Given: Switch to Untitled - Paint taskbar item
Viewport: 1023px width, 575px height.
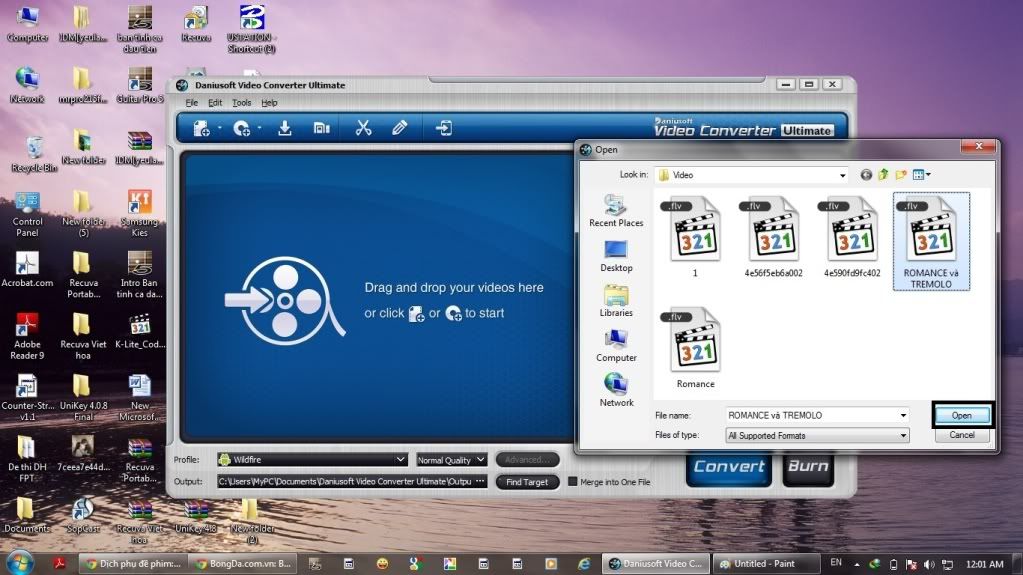Looking at the screenshot, I should pos(766,563).
